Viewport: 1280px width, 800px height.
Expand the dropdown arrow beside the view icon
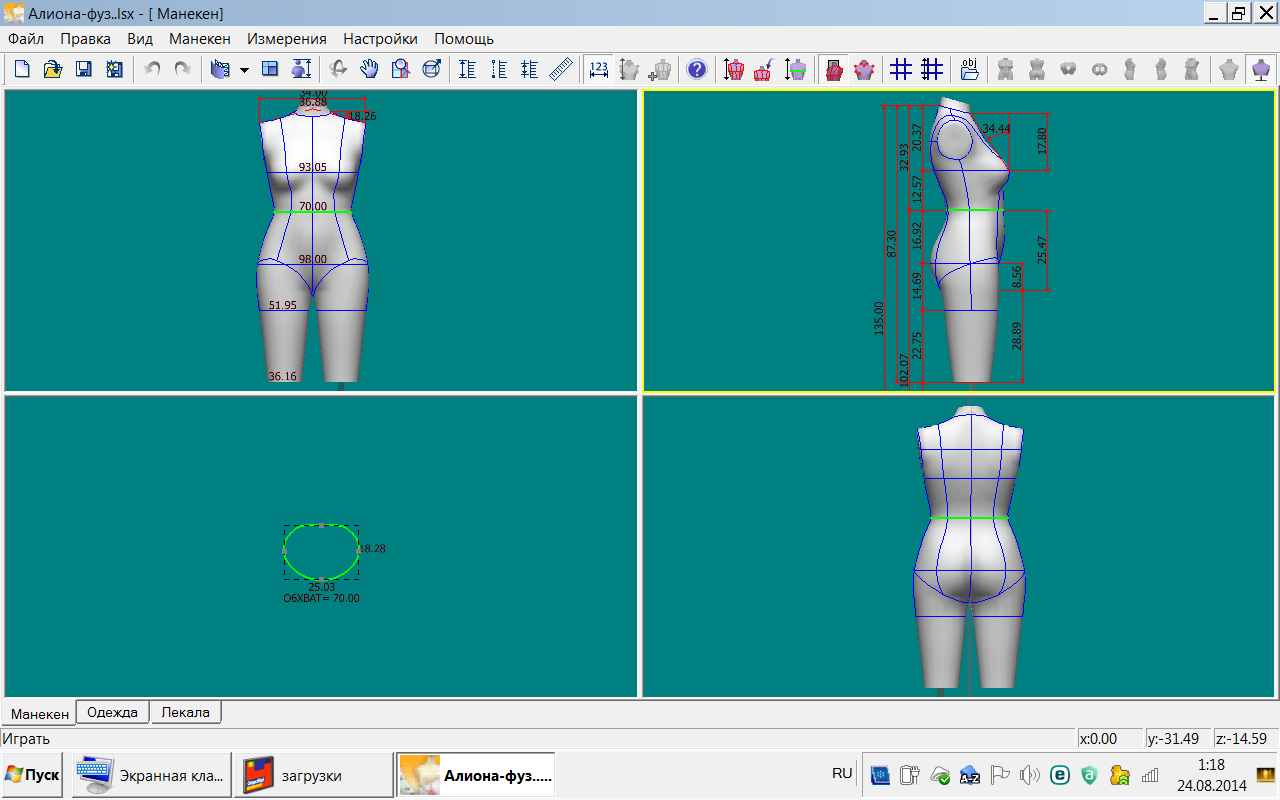pos(244,70)
